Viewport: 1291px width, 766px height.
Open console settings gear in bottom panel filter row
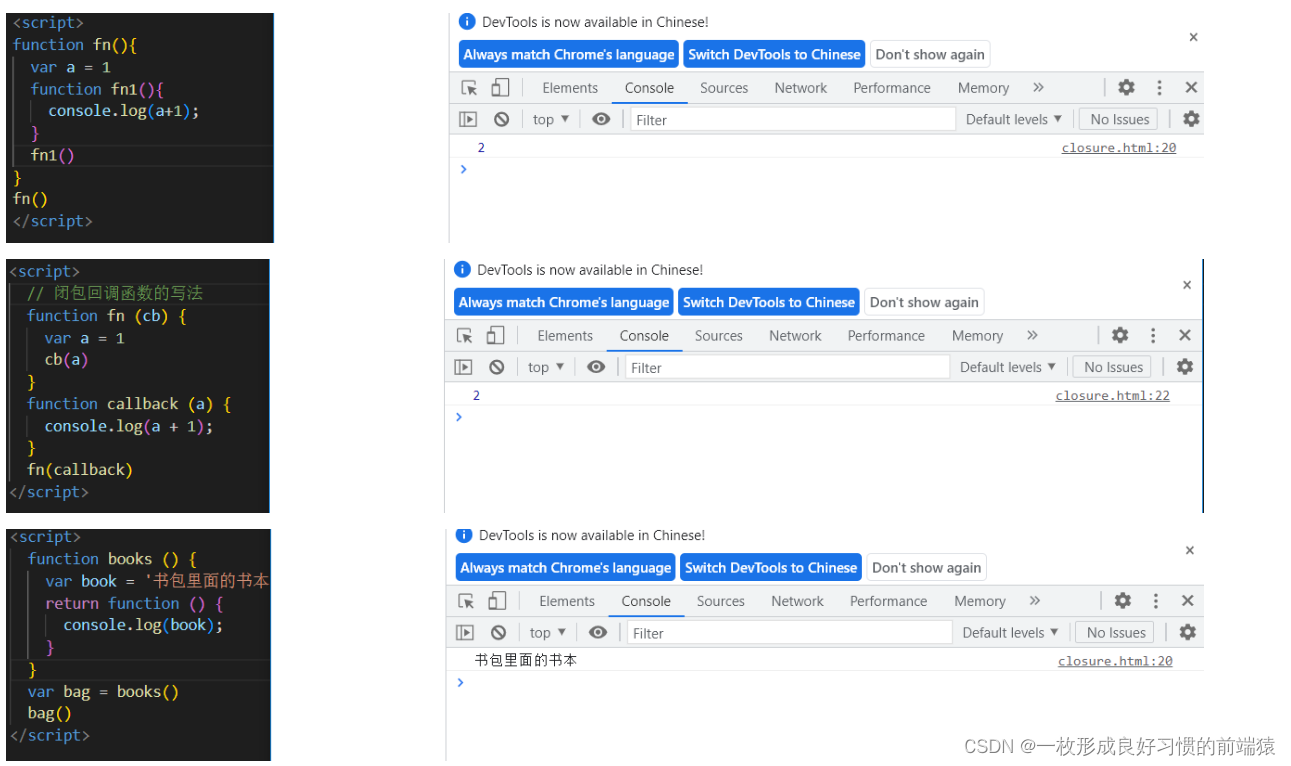click(1188, 632)
